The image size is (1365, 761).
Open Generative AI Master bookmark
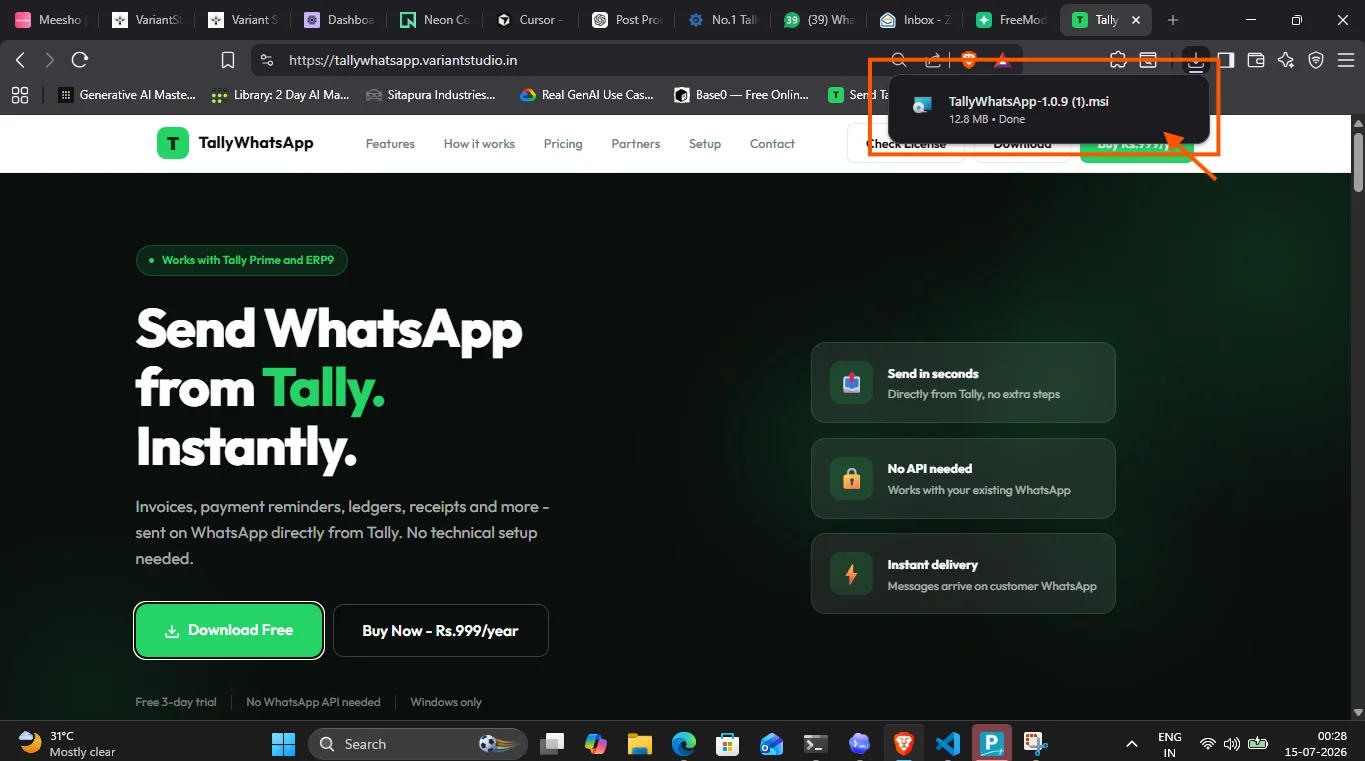tap(127, 95)
